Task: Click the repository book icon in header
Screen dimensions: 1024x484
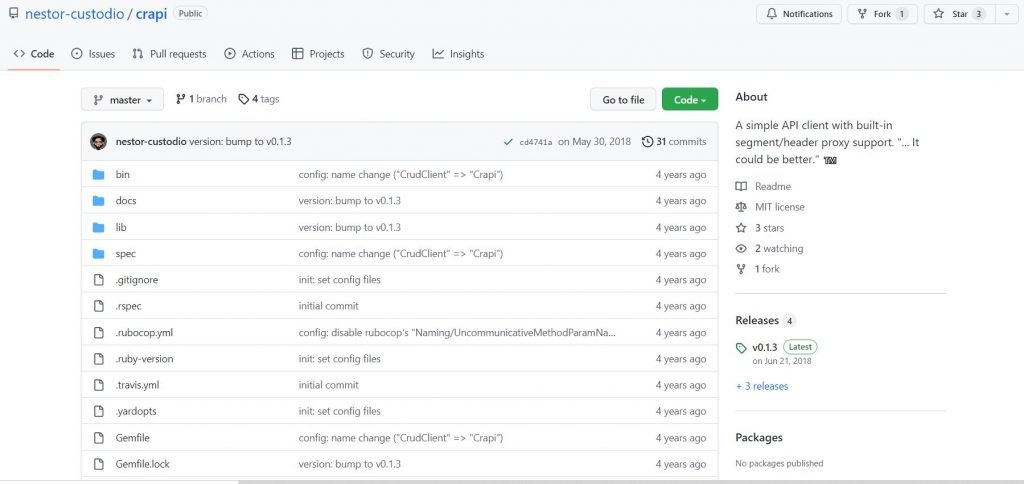Action: (x=14, y=13)
